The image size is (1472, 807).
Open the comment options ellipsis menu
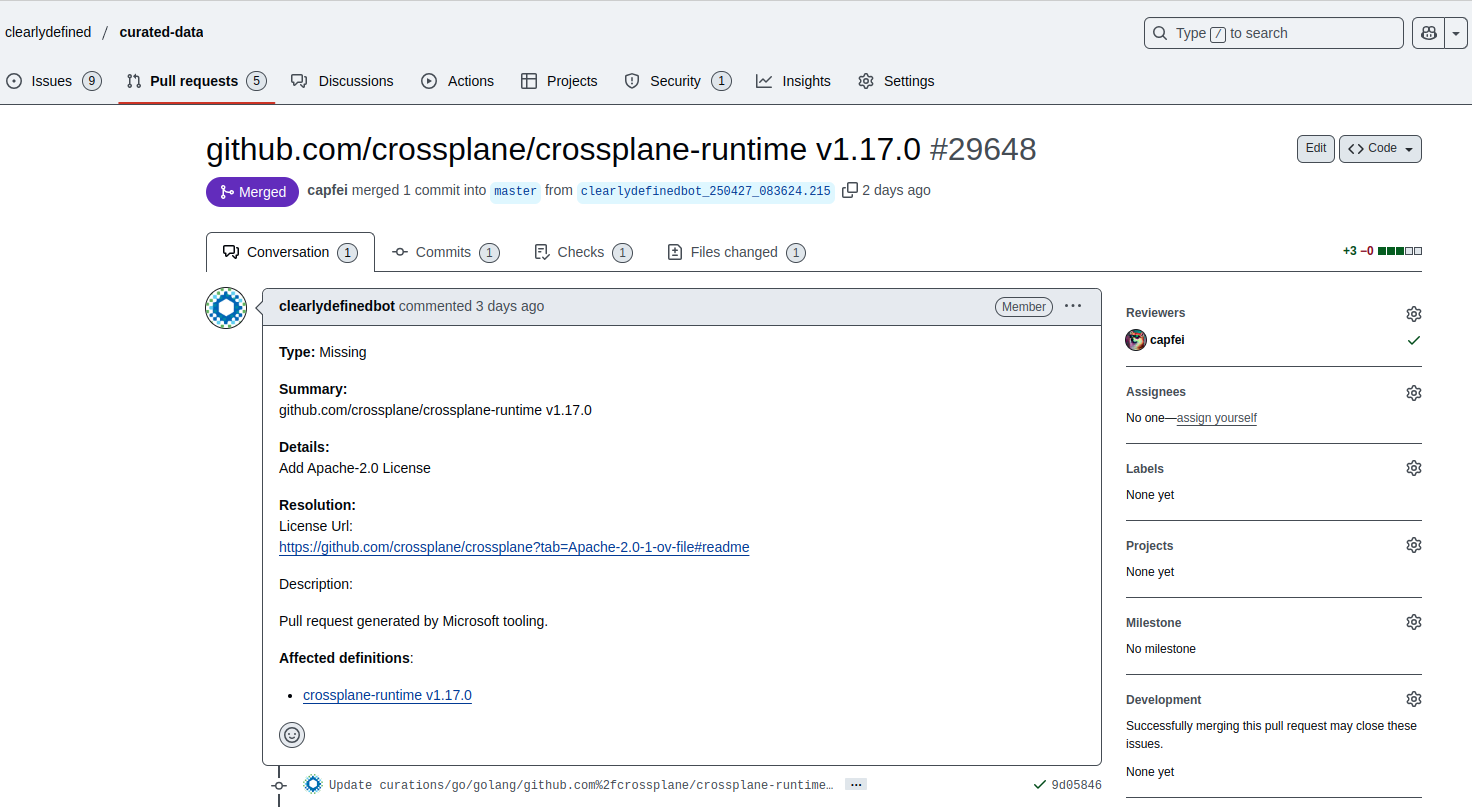click(1073, 306)
